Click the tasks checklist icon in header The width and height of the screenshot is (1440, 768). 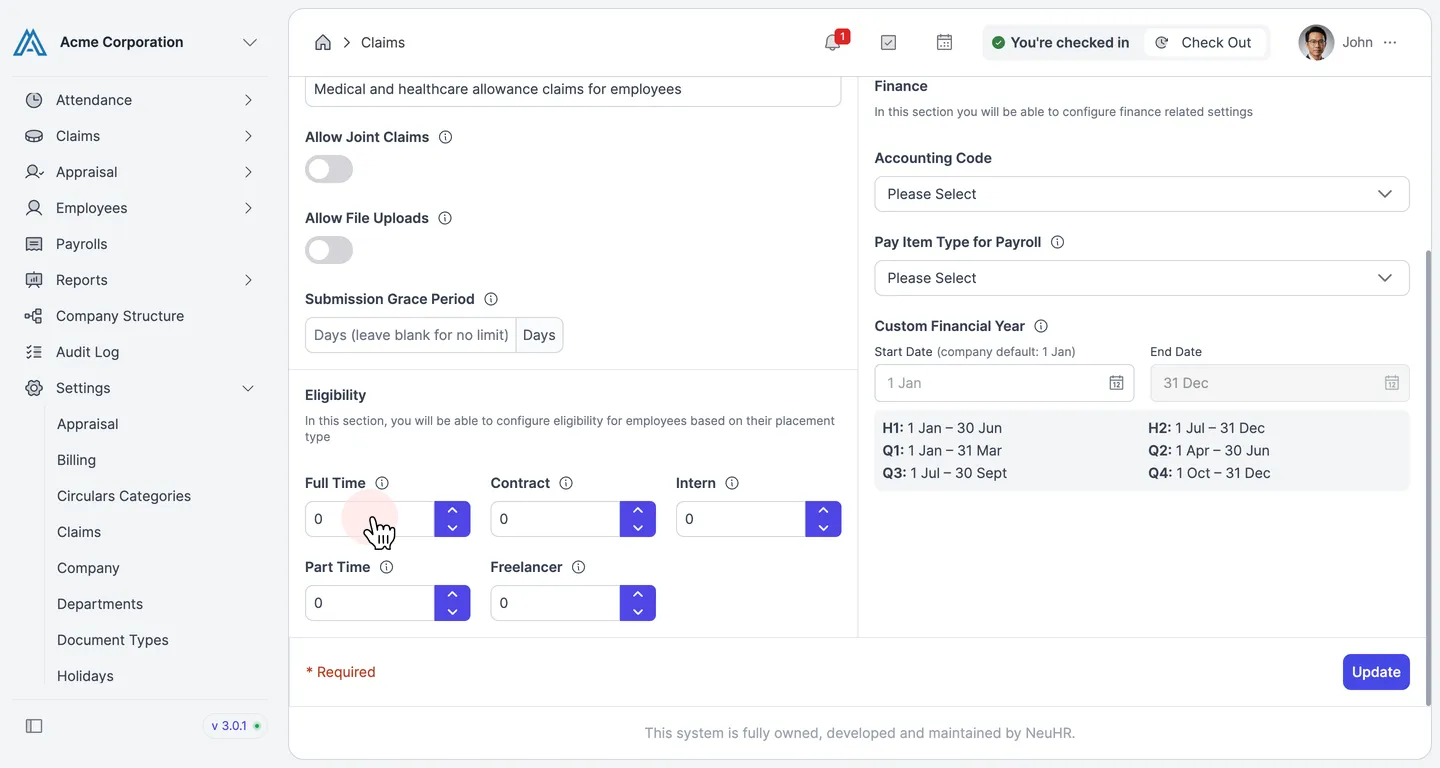coord(888,42)
